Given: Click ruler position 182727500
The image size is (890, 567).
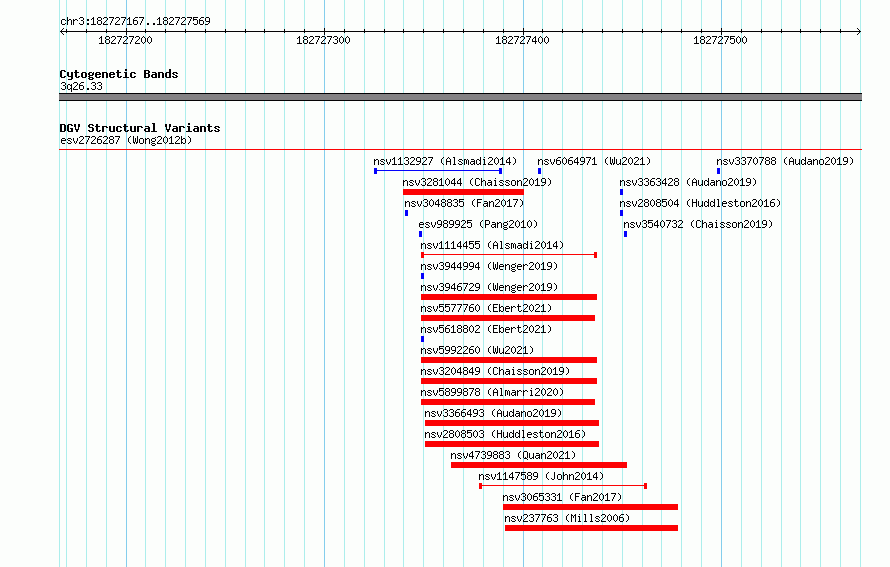Looking at the screenshot, I should pos(720,40).
